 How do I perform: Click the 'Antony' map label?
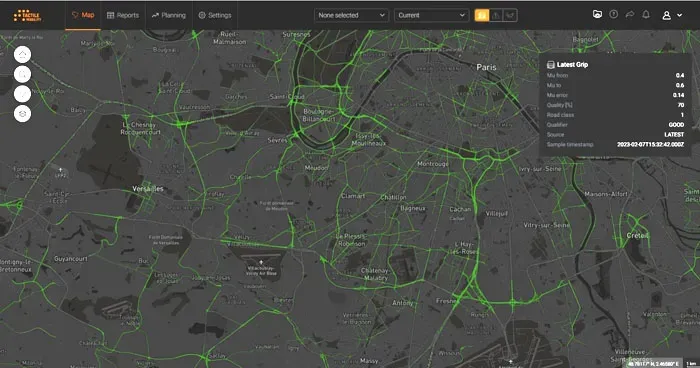coord(402,303)
